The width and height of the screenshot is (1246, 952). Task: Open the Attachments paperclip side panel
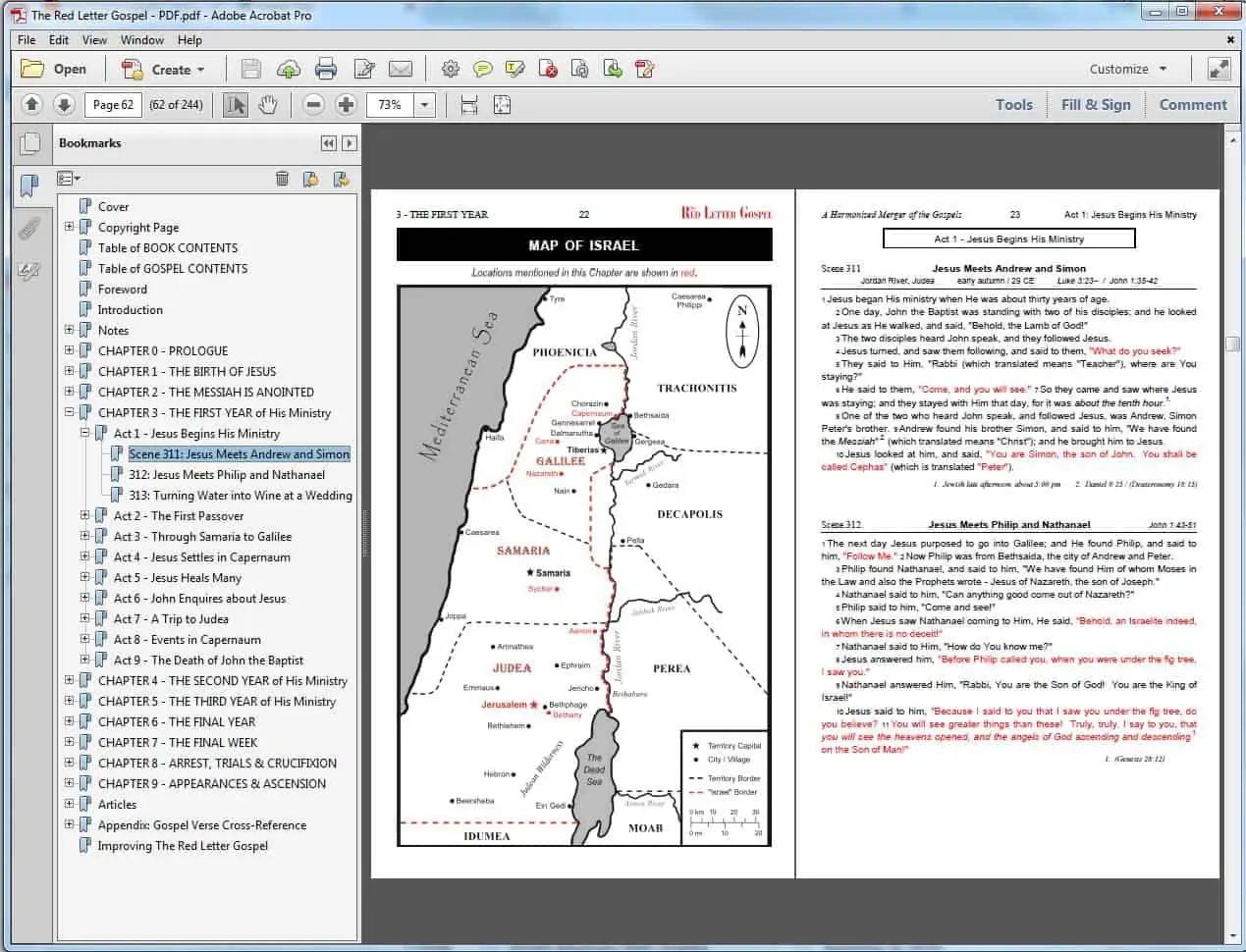pos(30,228)
